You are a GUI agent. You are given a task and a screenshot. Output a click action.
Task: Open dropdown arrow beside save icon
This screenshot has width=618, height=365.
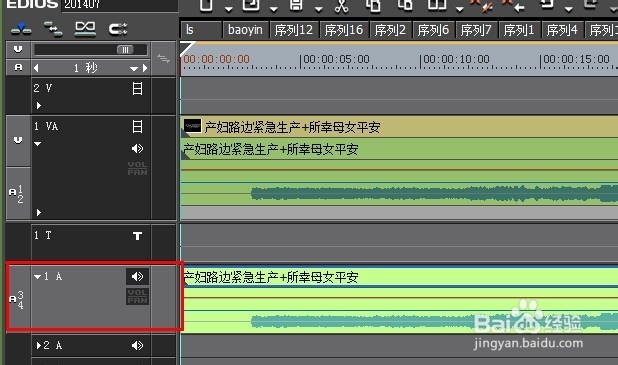[x=319, y=9]
